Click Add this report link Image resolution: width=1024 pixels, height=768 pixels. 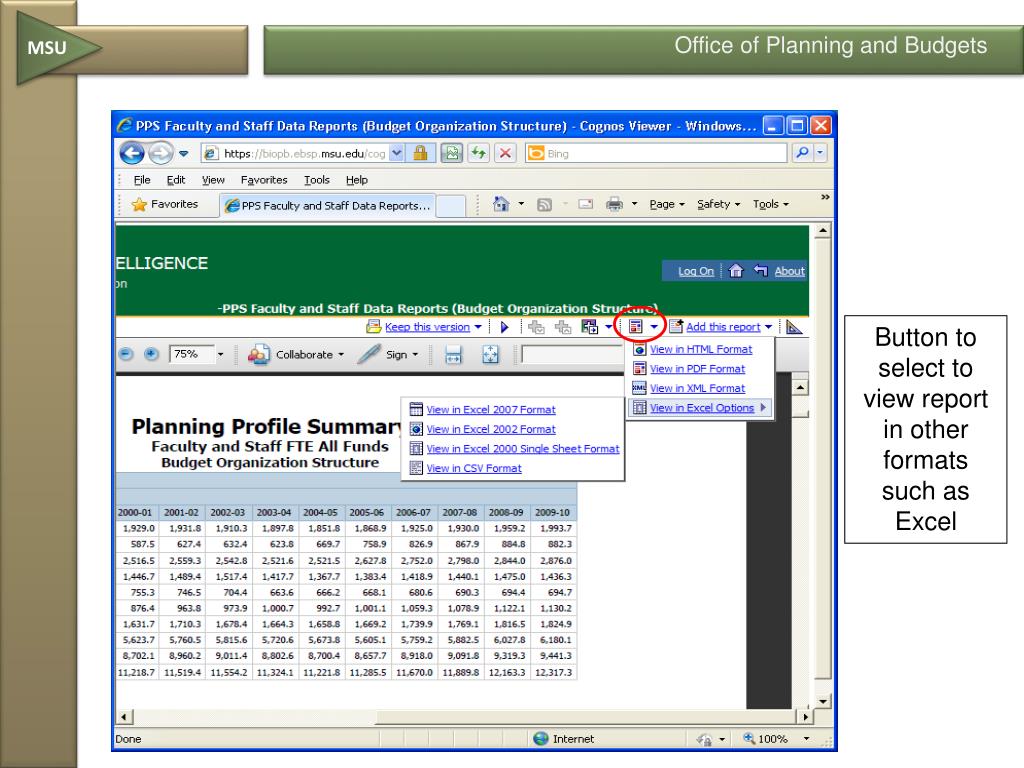[723, 327]
